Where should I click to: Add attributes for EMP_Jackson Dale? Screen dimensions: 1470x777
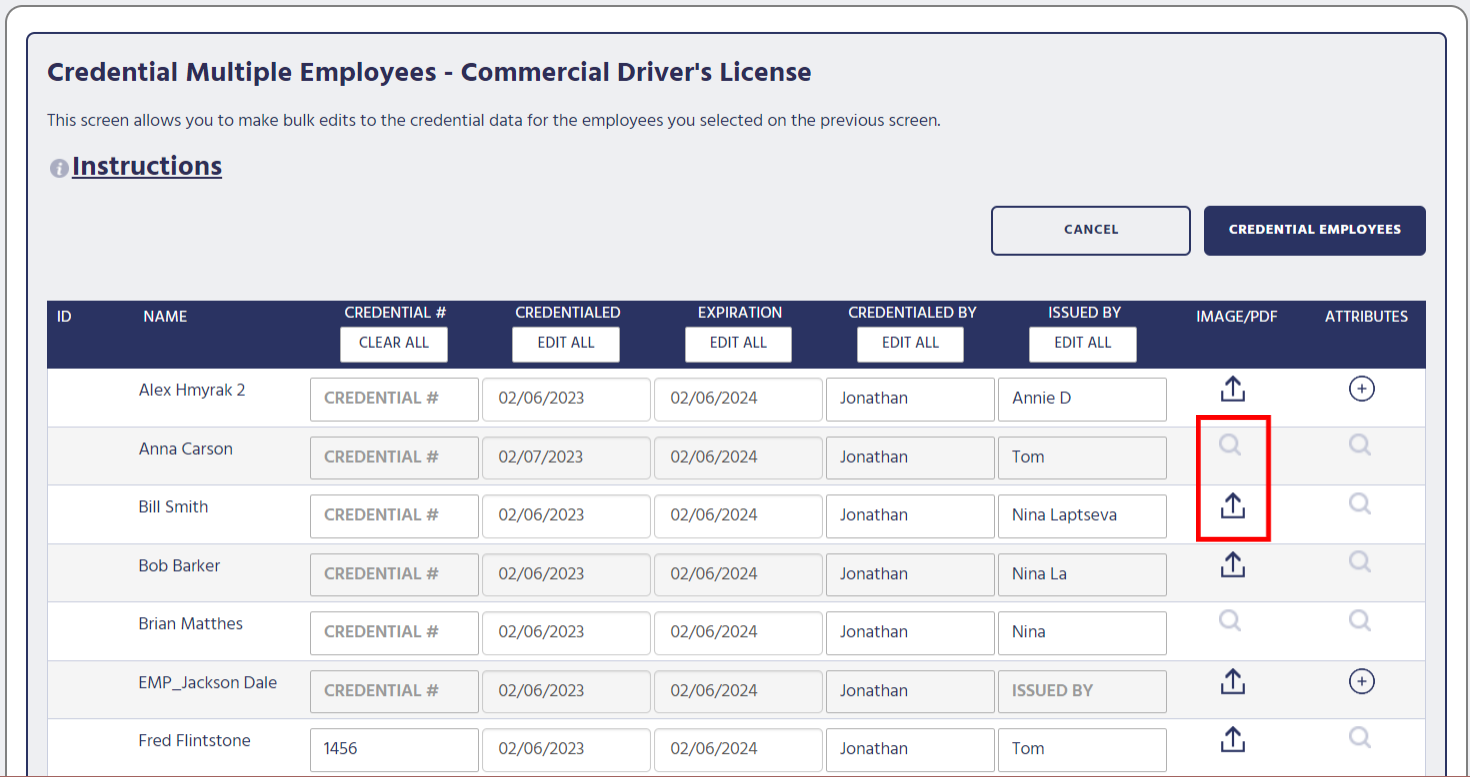point(1361,681)
